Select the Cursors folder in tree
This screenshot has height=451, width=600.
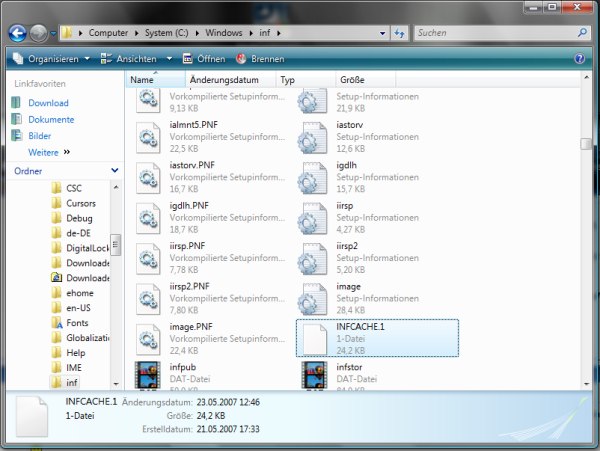pos(81,203)
